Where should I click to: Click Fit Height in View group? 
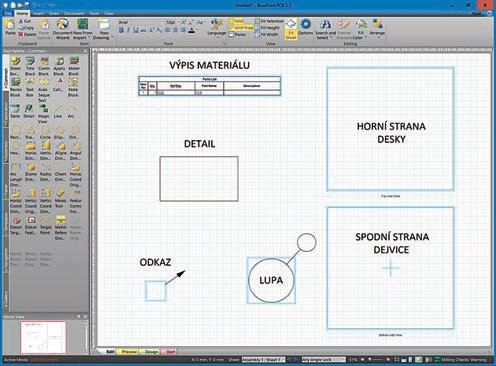click(x=267, y=28)
